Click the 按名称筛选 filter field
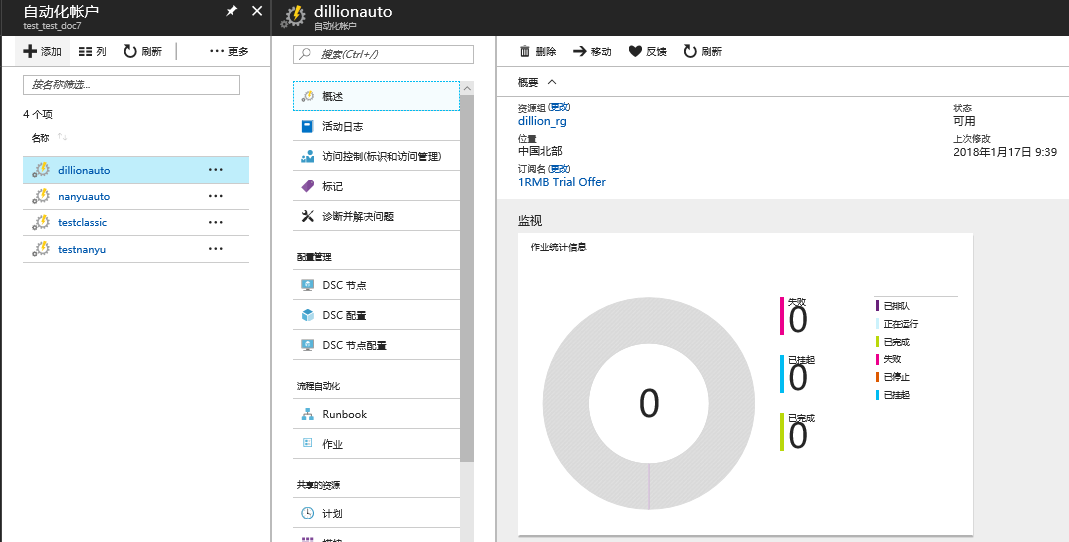The height and width of the screenshot is (542, 1069). click(x=131, y=85)
